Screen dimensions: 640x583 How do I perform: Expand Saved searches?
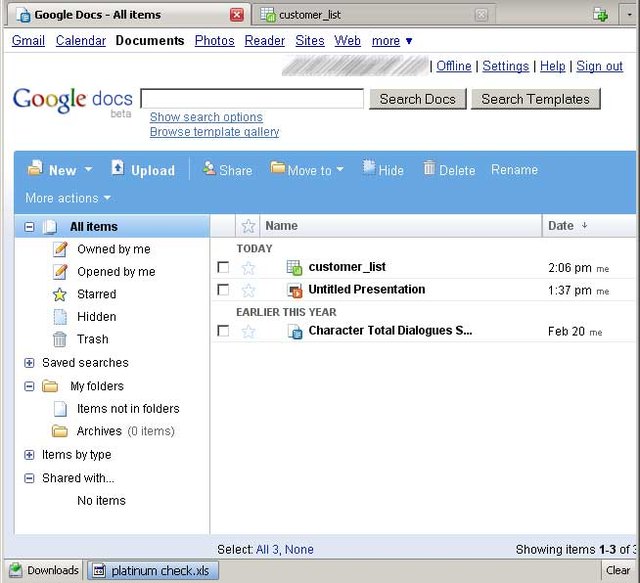pos(29,363)
